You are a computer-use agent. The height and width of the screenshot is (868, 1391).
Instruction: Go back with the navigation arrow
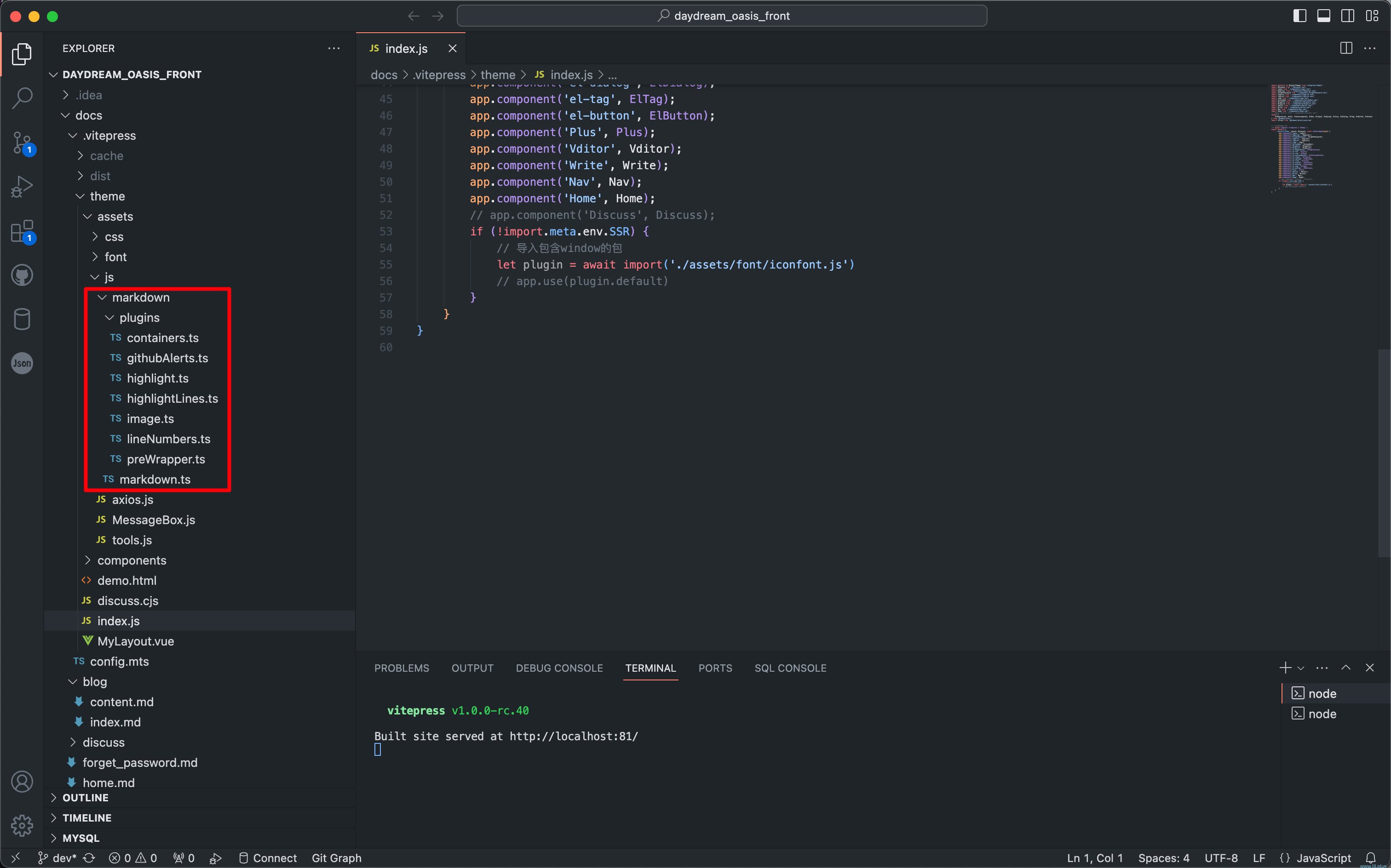414,16
